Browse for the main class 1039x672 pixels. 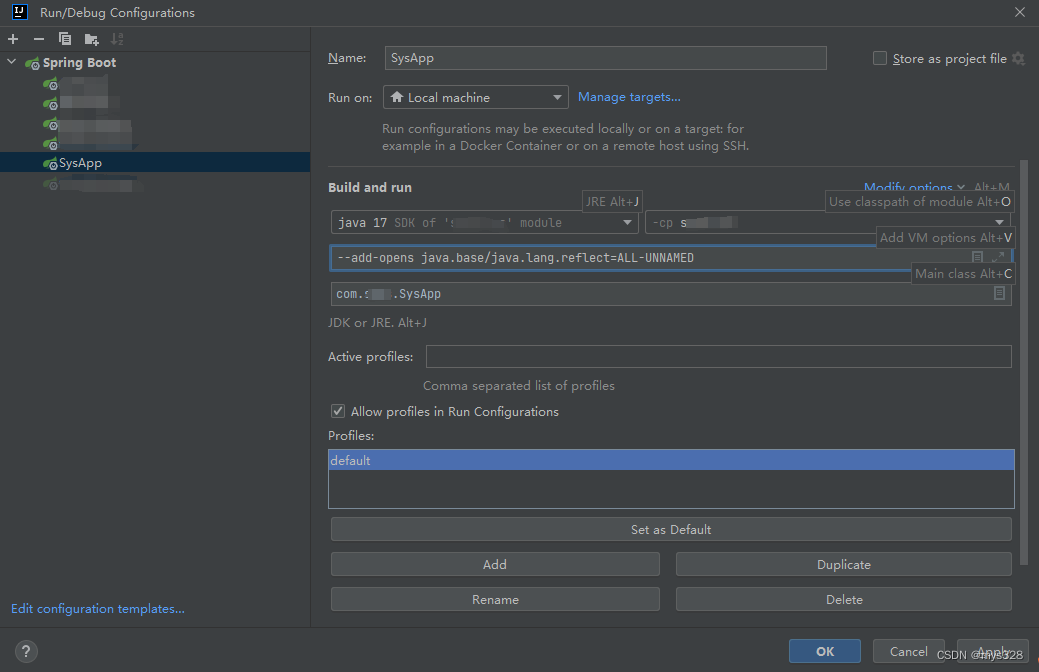point(999,293)
